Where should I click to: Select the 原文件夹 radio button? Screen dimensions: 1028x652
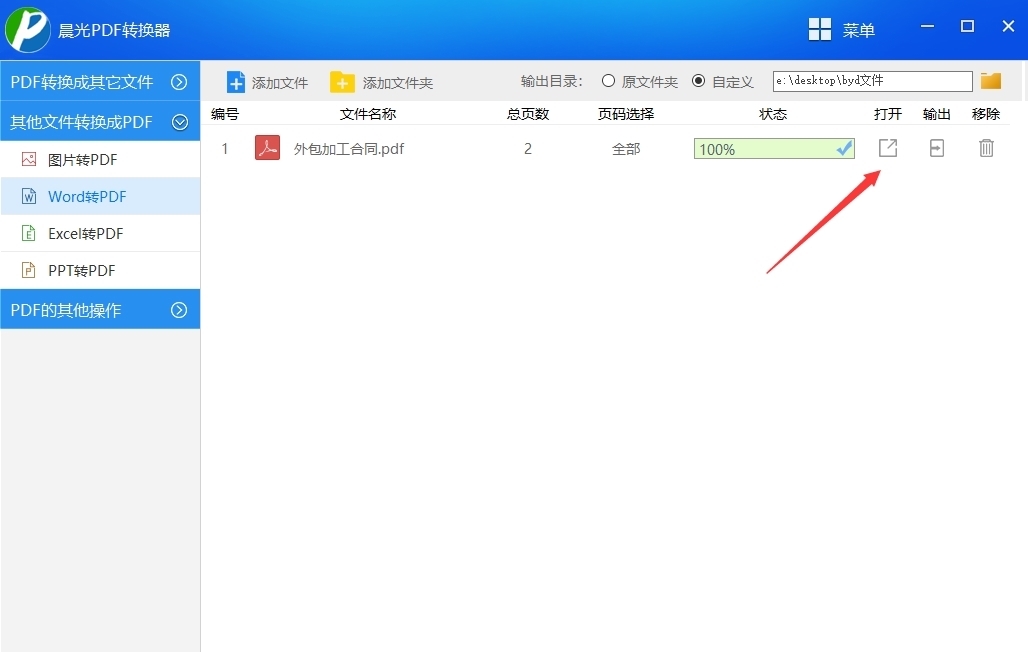(x=608, y=81)
